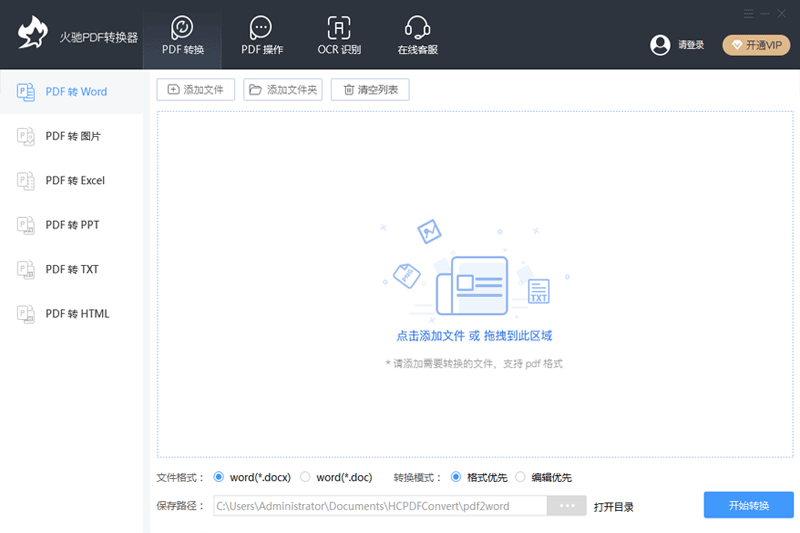Open the OCR 识别 tab

pyautogui.click(x=339, y=28)
